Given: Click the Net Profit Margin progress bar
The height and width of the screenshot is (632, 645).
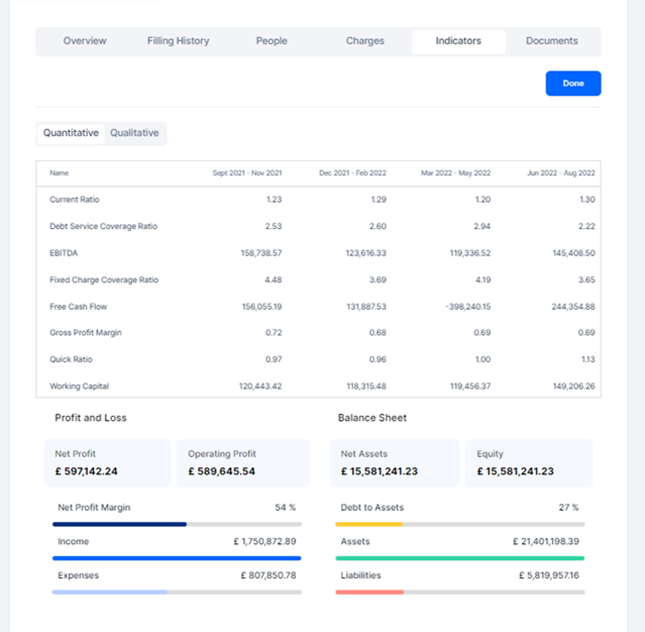Looking at the screenshot, I should point(175,523).
